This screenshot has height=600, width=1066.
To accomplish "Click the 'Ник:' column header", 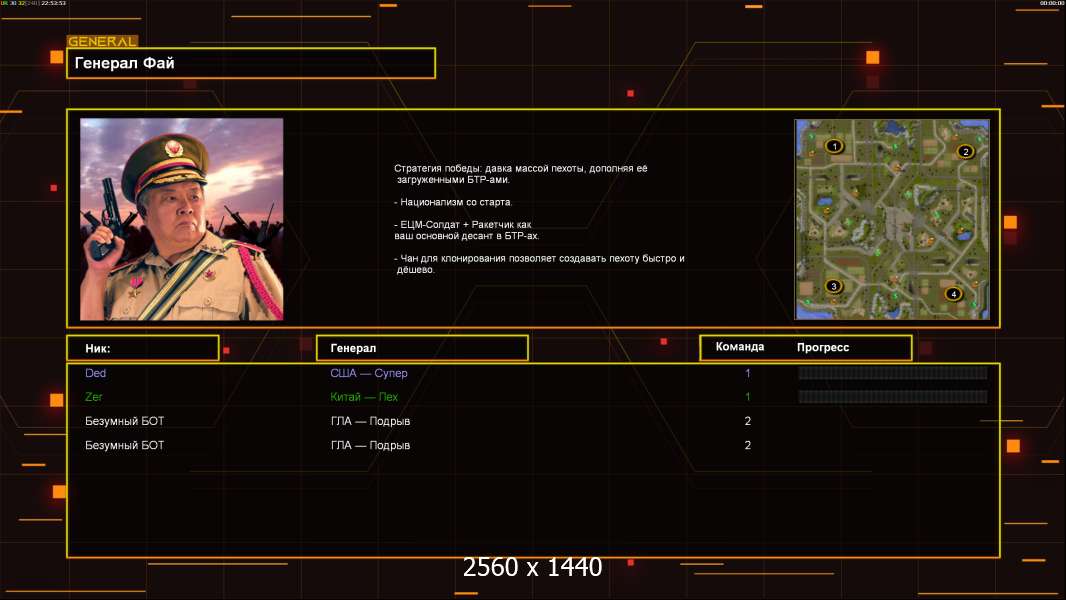I will pos(143,348).
